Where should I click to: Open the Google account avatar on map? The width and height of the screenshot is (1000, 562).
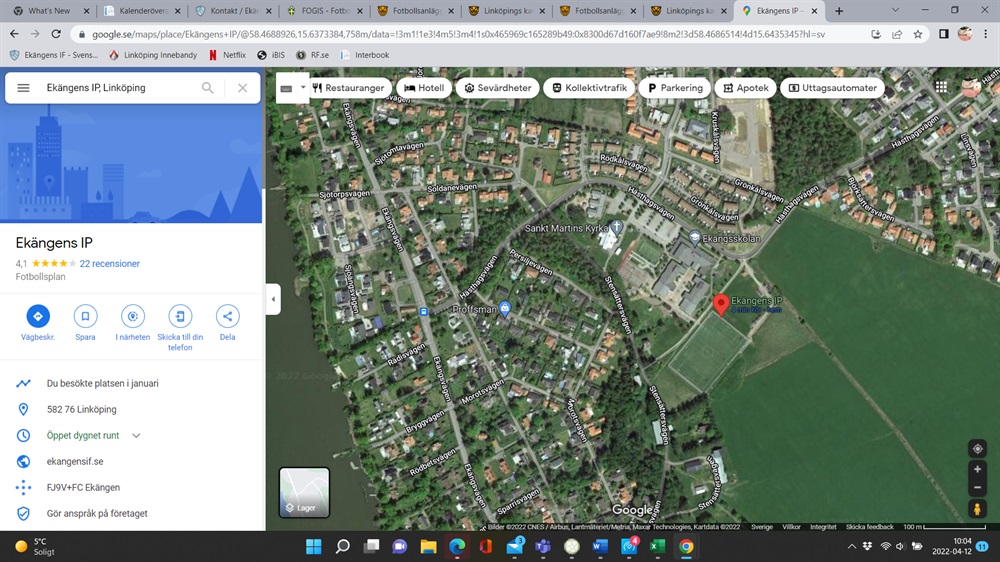pos(971,87)
